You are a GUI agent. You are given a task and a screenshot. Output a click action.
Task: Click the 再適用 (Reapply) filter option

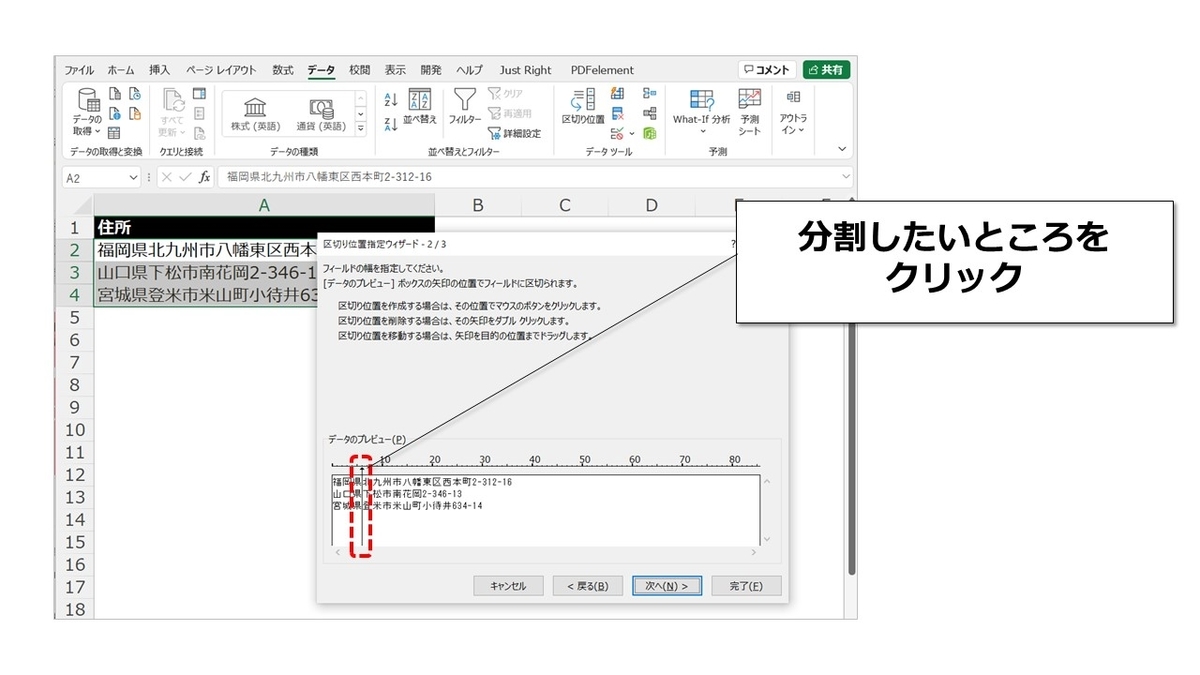click(x=510, y=113)
